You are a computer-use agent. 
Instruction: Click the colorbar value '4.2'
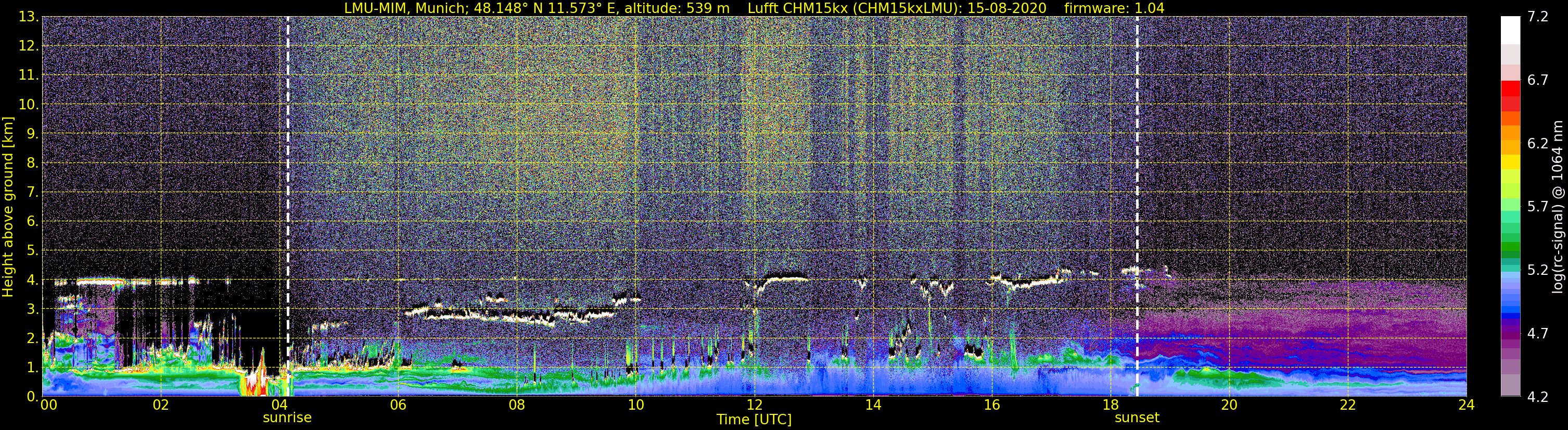[x=1538, y=397]
